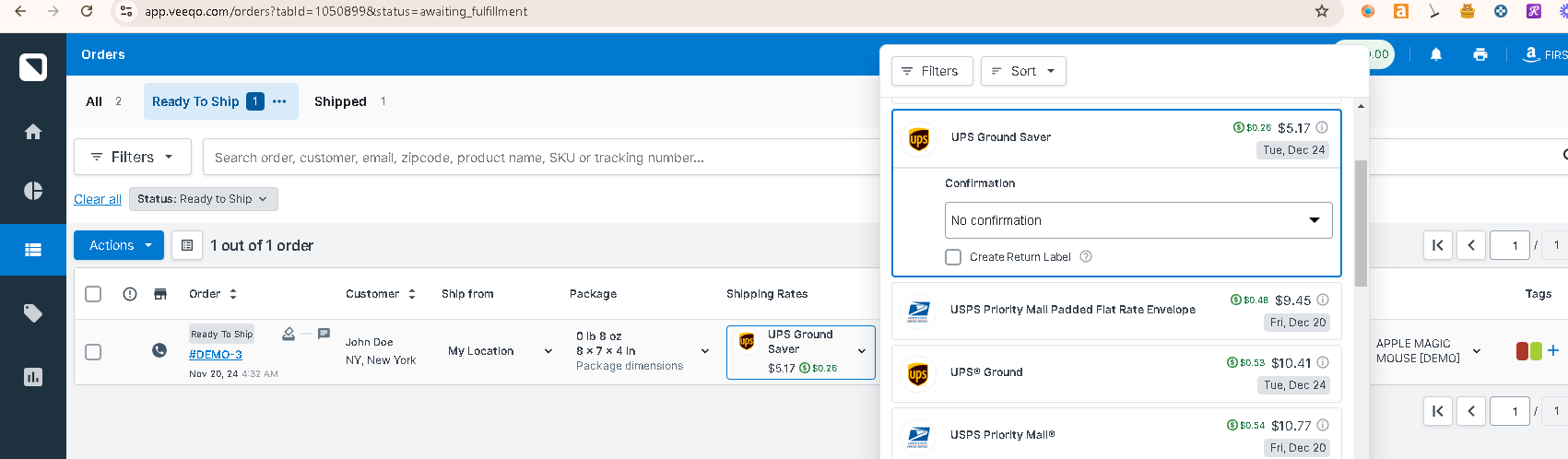
Task: Click the bottom pagination page number field
Action: (x=1510, y=411)
